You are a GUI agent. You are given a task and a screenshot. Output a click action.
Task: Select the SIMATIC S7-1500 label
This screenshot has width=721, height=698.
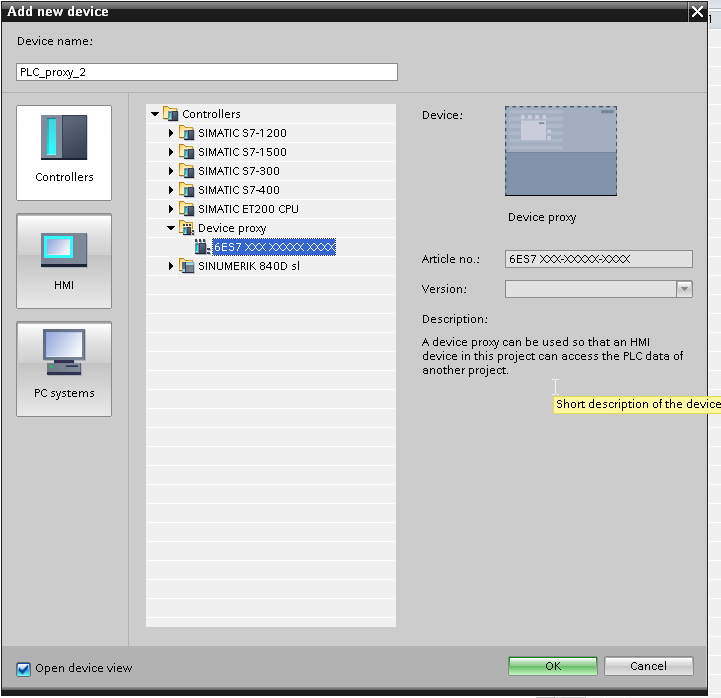coord(242,152)
